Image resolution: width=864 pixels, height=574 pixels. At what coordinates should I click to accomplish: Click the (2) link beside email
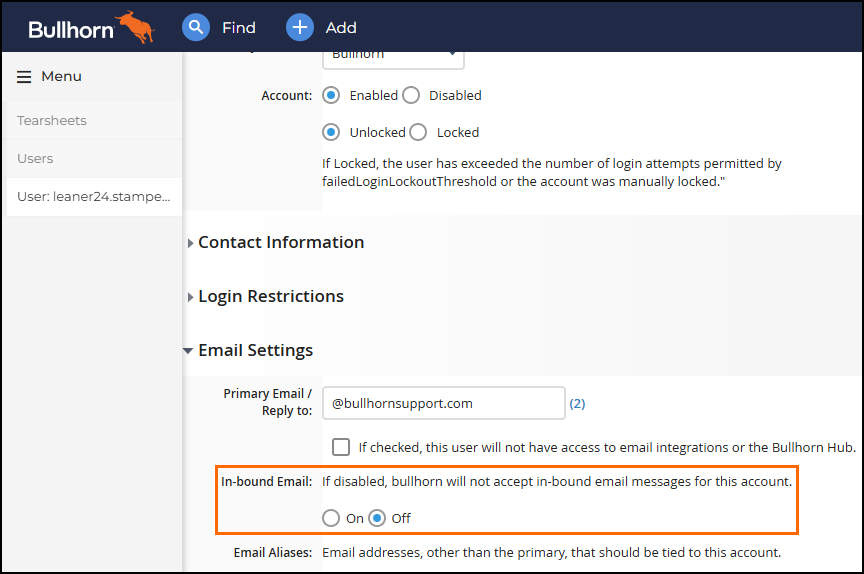coord(577,404)
